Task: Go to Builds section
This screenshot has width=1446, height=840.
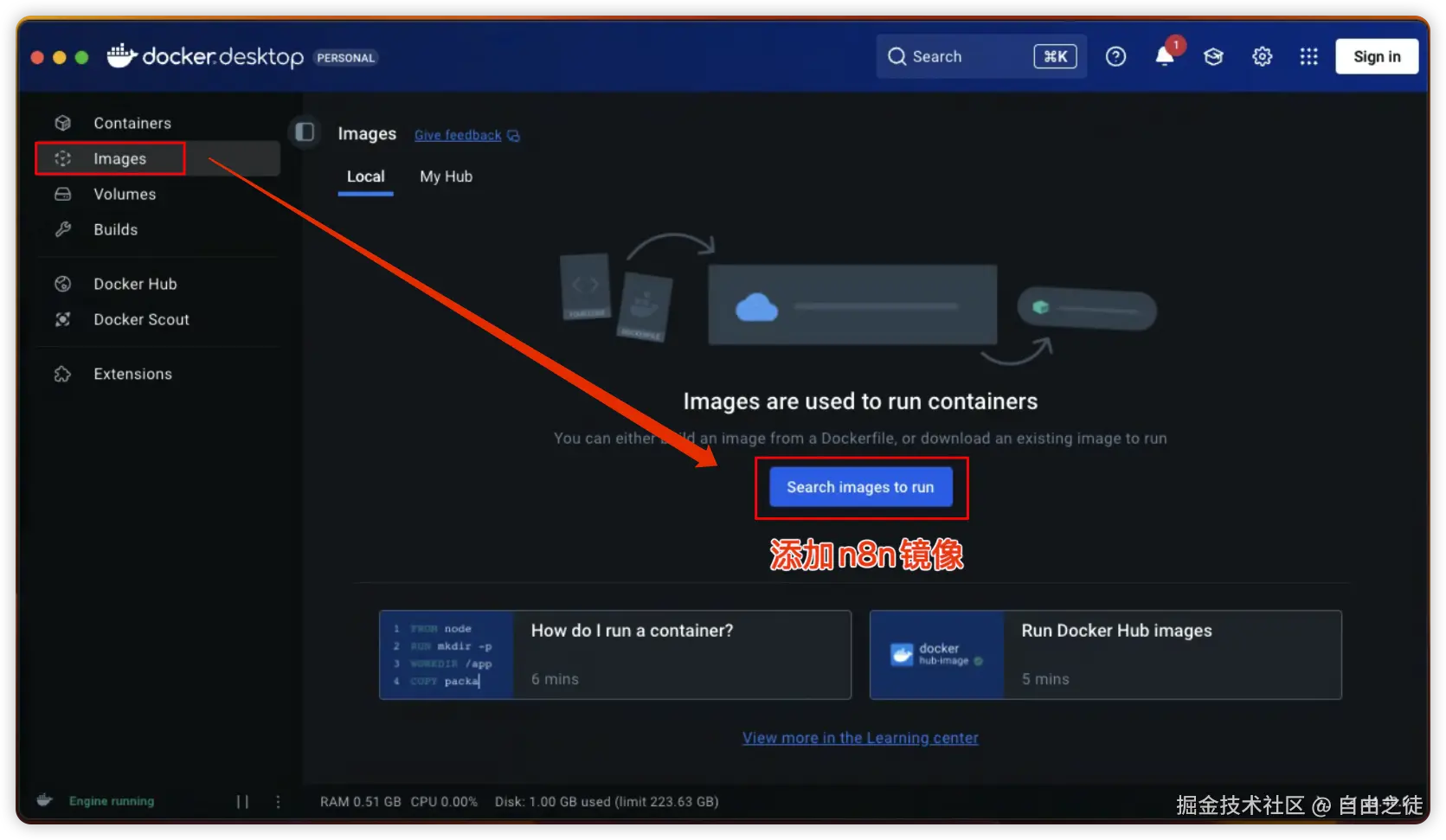Action: [x=116, y=229]
